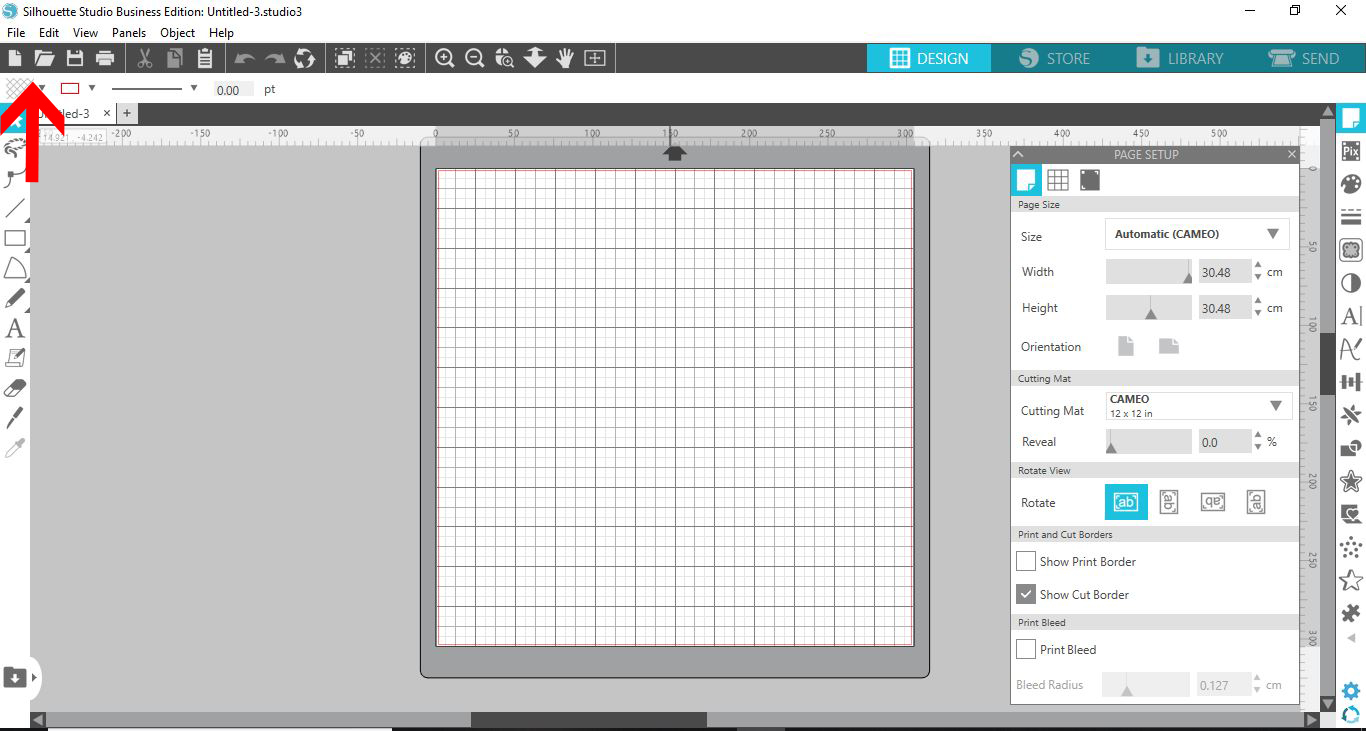Expand the Library drawer arrow at bottom left
The image size is (1366, 731).
(x=35, y=677)
